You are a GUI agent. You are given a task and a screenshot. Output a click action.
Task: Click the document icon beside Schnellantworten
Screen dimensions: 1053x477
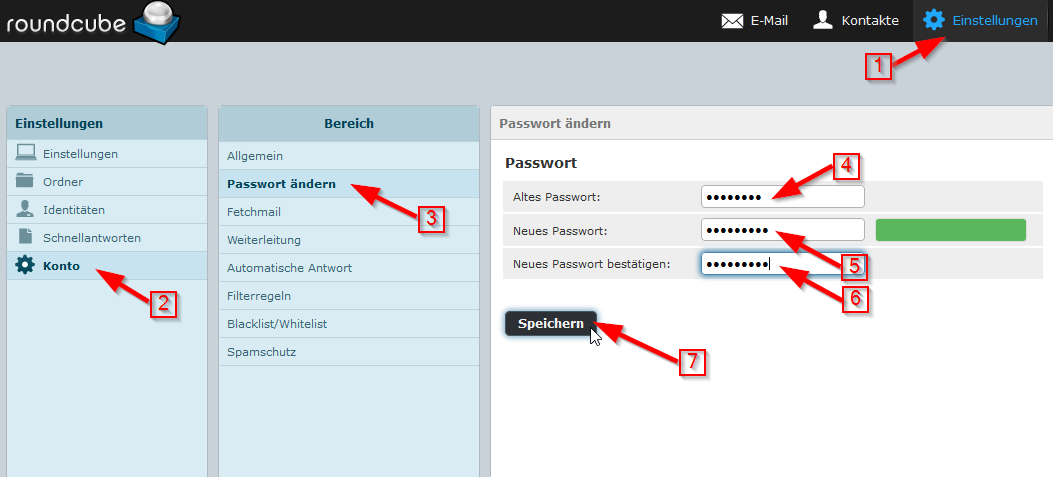(x=25, y=237)
